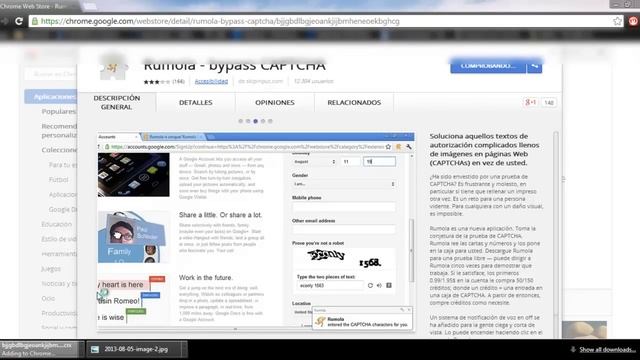
Task: Click the green padlock security icon
Action: click(x=35, y=21)
